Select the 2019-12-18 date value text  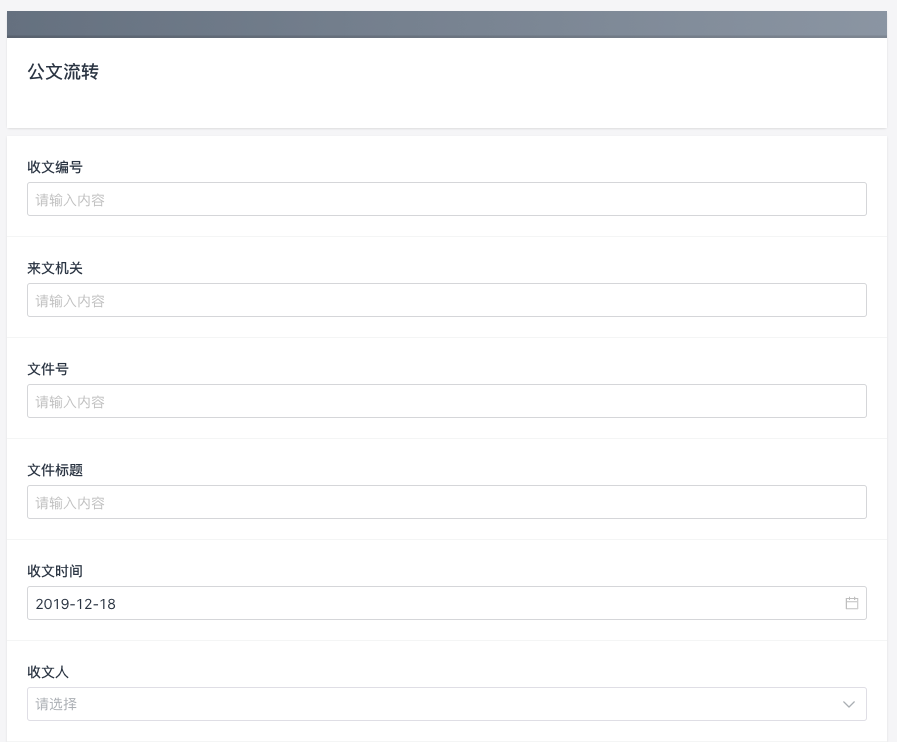click(76, 604)
